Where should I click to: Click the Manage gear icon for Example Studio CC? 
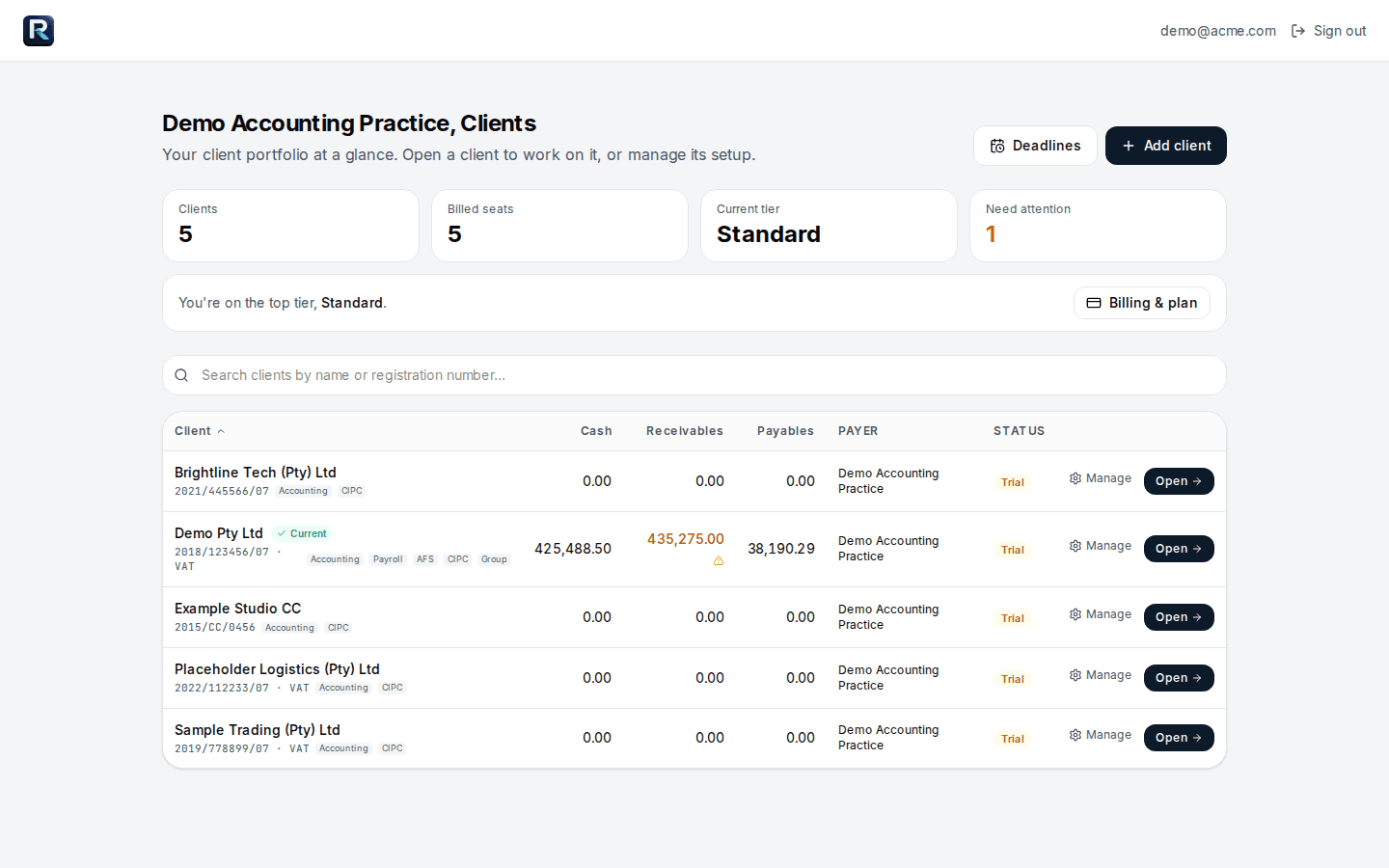[x=1076, y=614]
